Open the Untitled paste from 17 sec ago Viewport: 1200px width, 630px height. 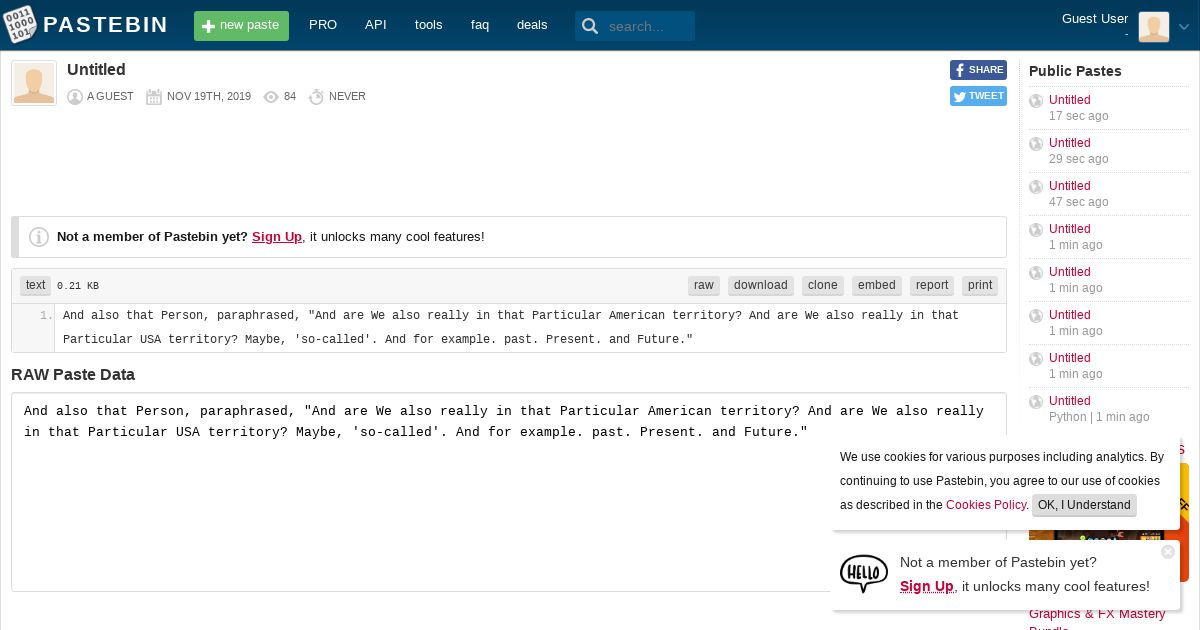tap(1069, 100)
